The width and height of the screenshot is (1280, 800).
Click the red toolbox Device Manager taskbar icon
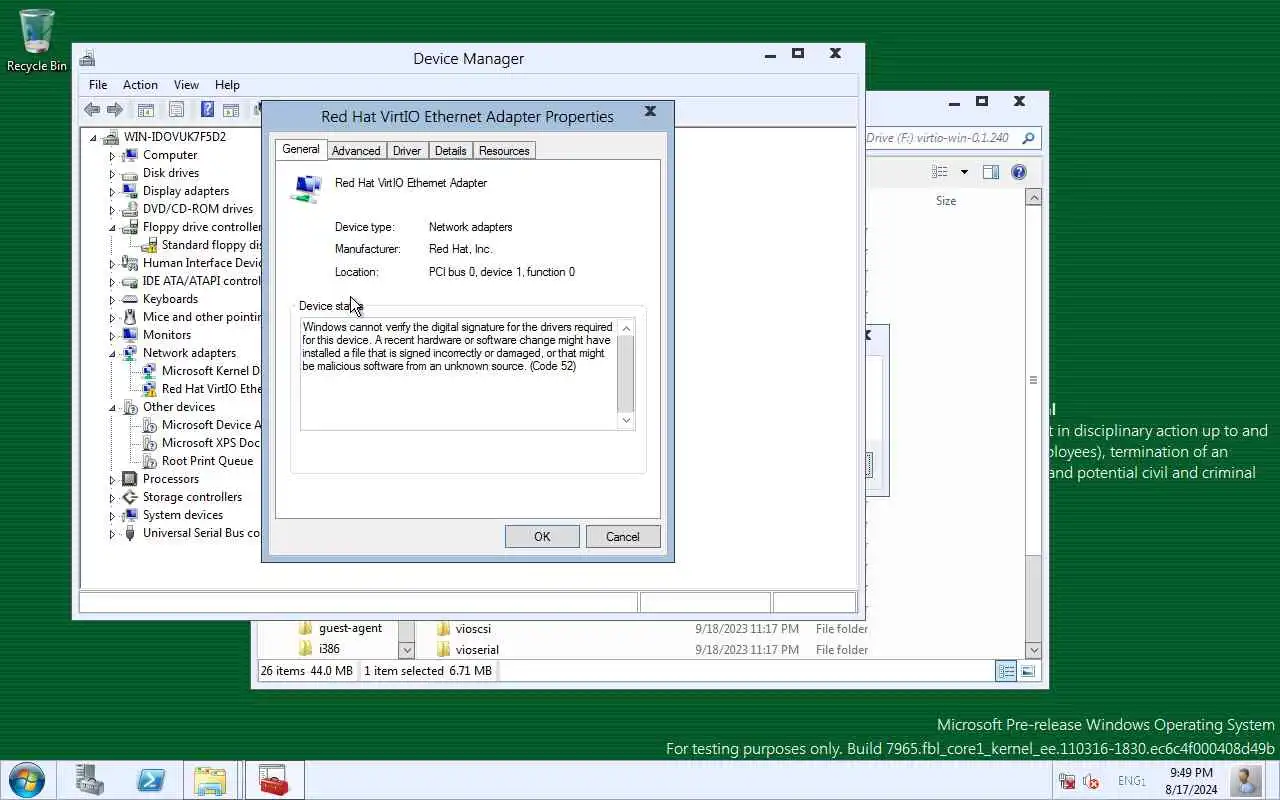[x=273, y=780]
